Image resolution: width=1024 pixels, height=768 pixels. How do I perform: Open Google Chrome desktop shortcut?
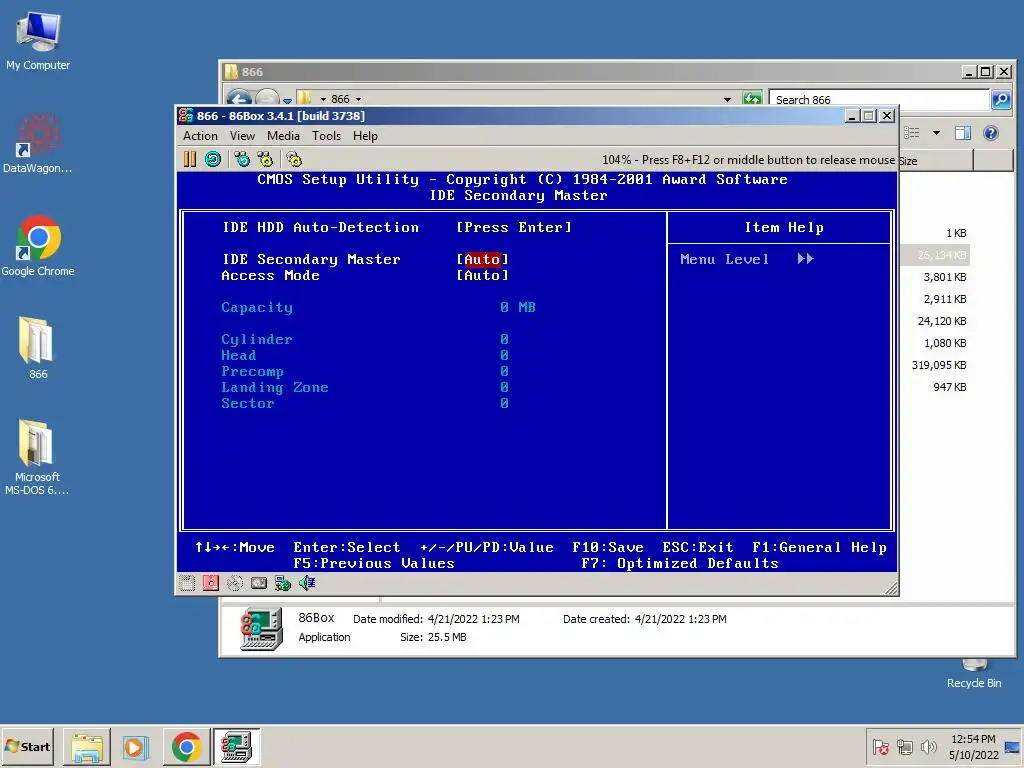38,246
